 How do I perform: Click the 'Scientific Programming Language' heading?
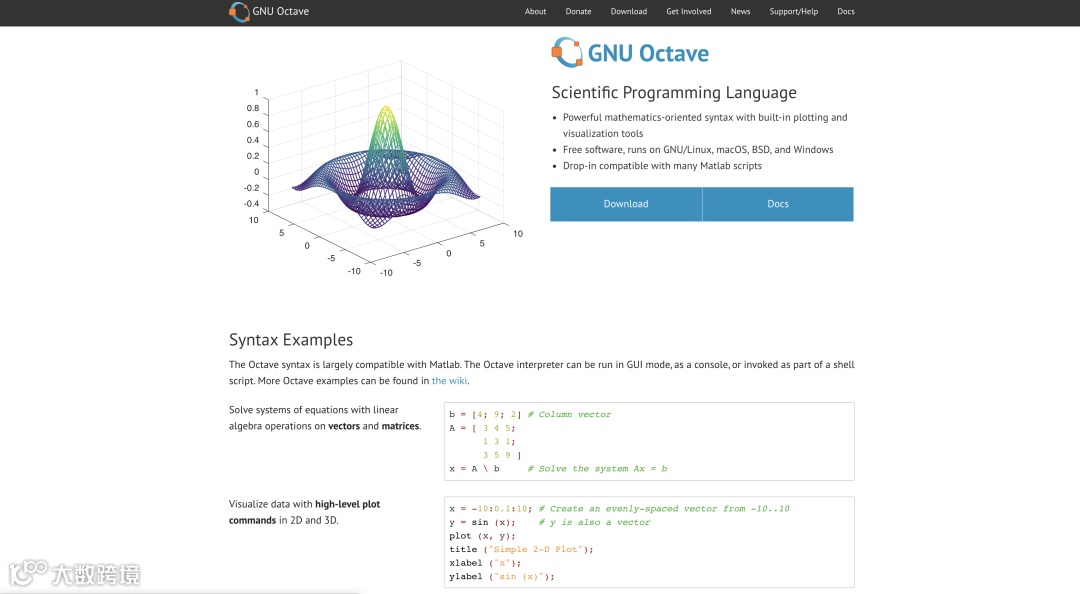point(674,92)
